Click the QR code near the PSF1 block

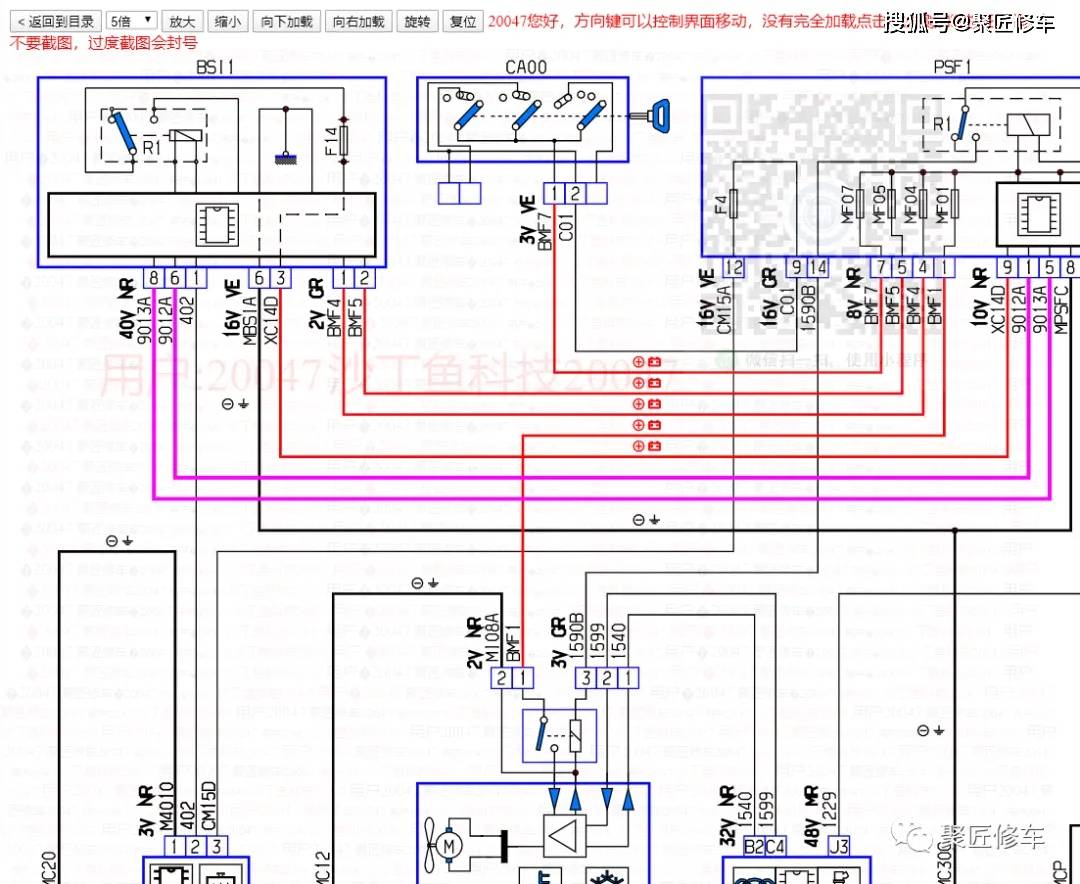point(810,160)
